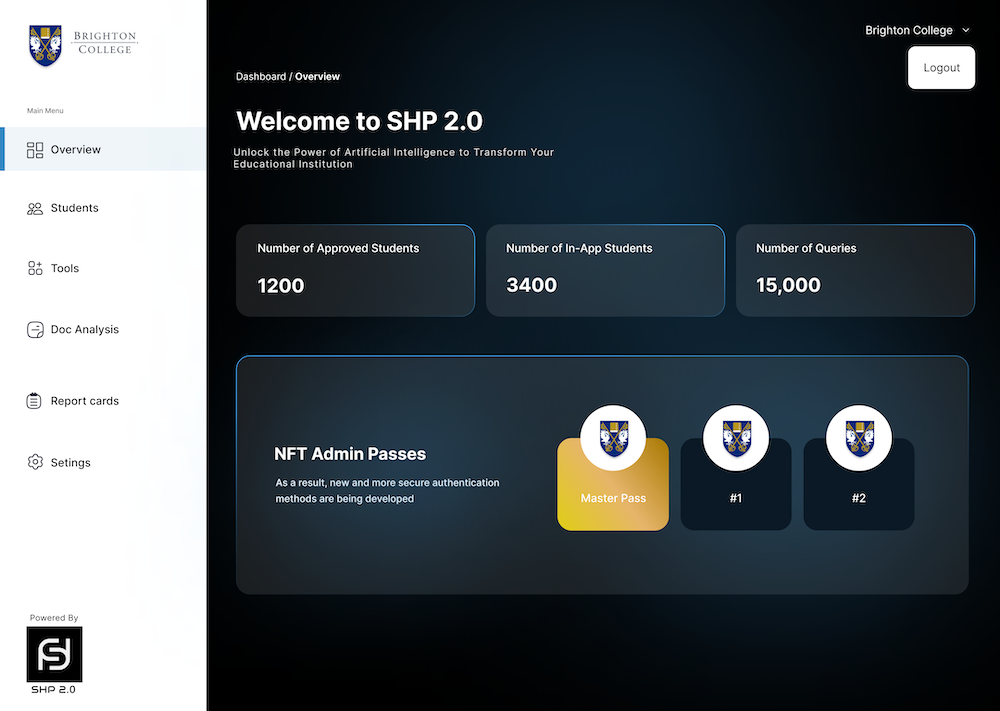Click the 1200 approved students value

[x=281, y=286]
